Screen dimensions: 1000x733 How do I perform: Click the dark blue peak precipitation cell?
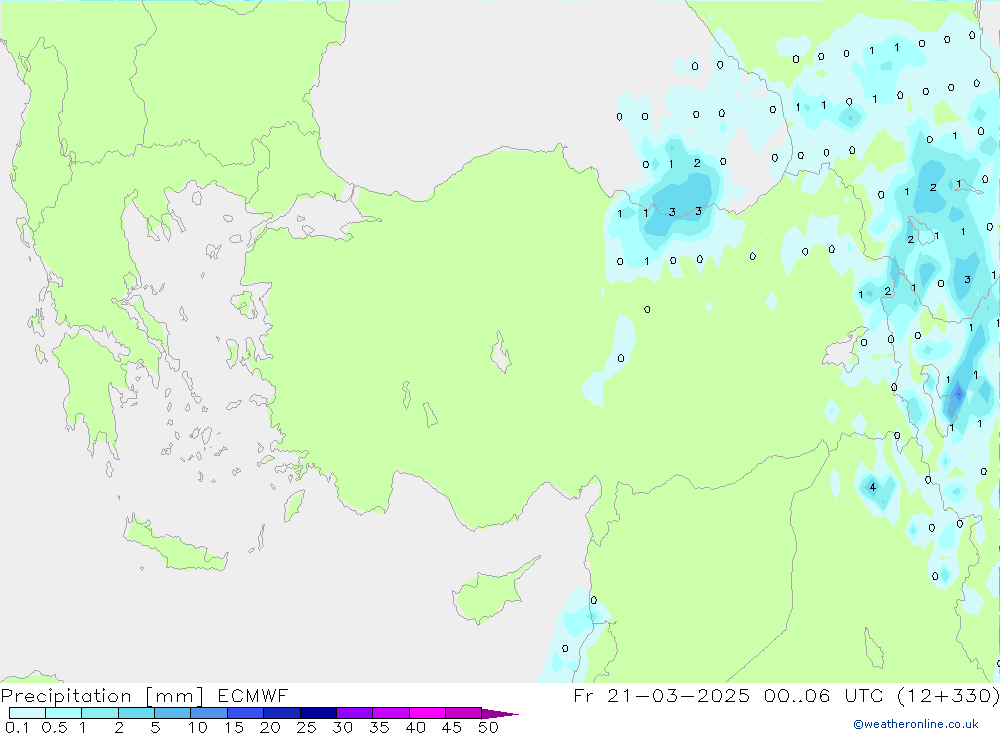tap(958, 394)
